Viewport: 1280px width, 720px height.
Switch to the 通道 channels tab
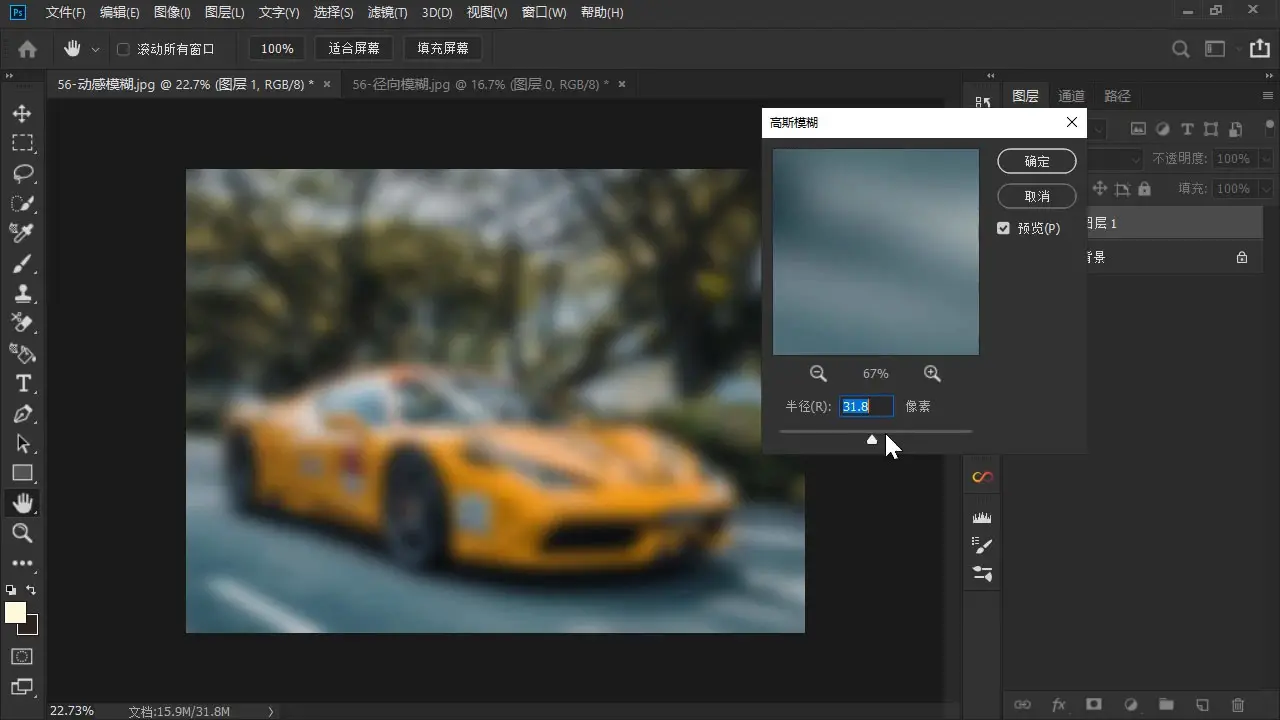tap(1071, 96)
